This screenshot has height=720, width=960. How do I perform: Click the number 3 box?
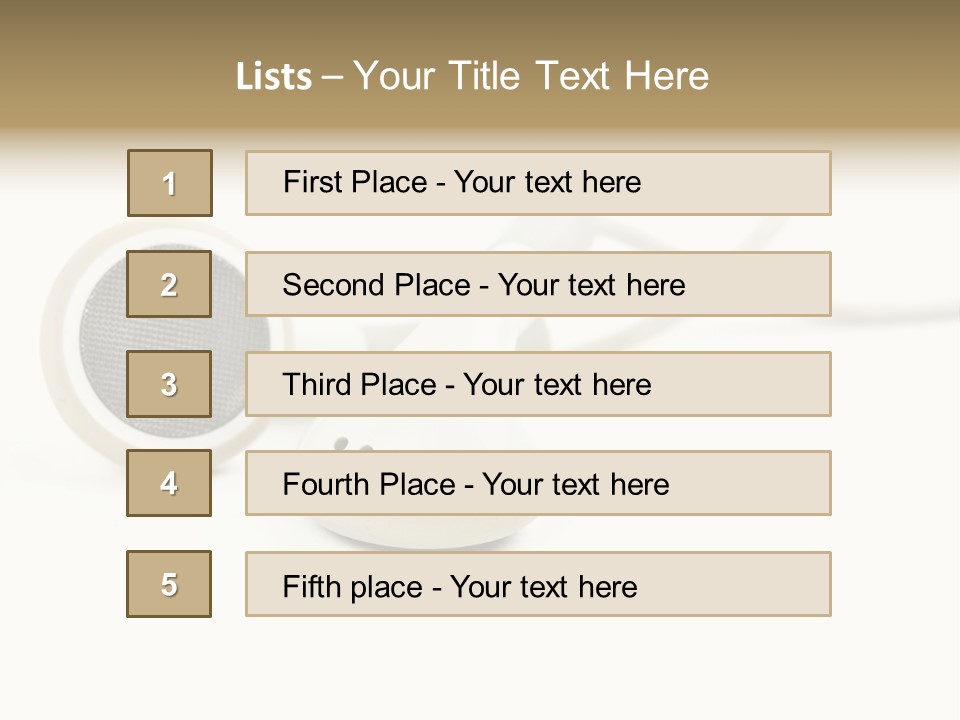click(x=169, y=384)
